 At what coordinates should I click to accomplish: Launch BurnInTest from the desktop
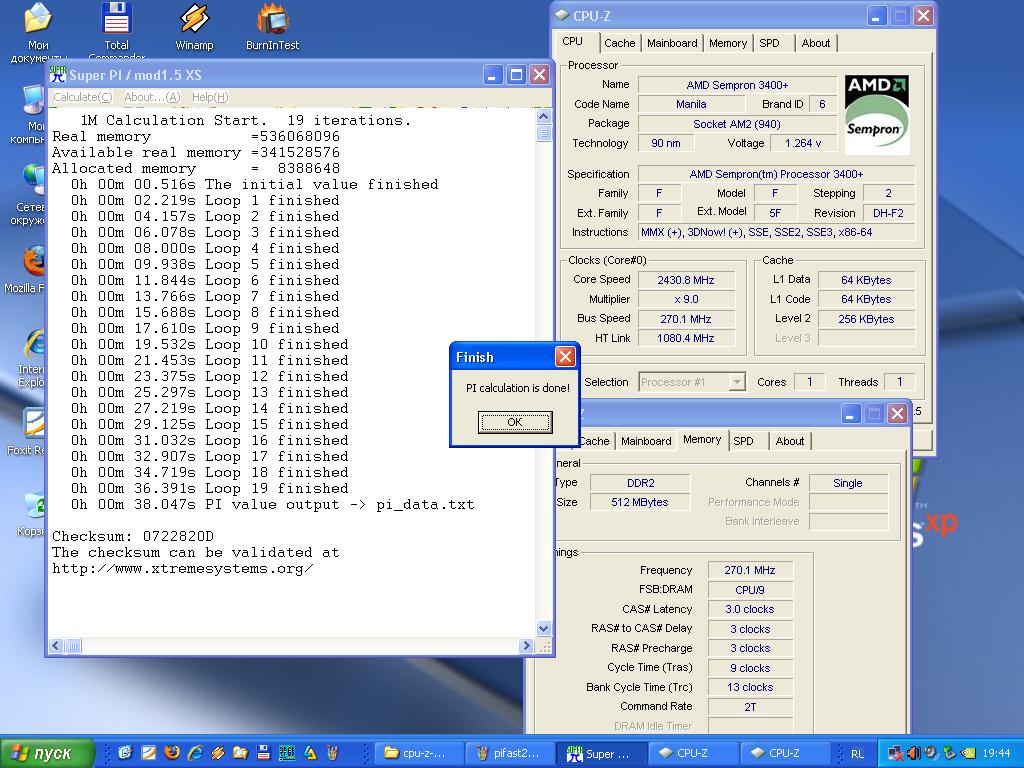point(272,26)
